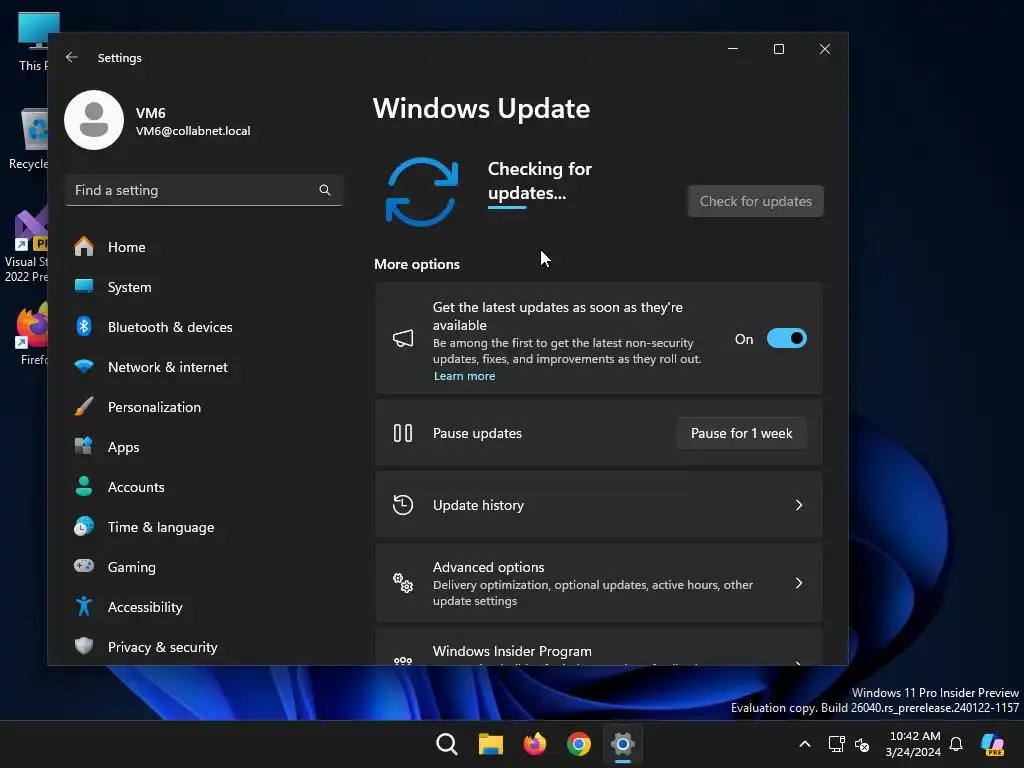Select Visual Studio 2022 Preview desktop shortcut

(x=26, y=246)
